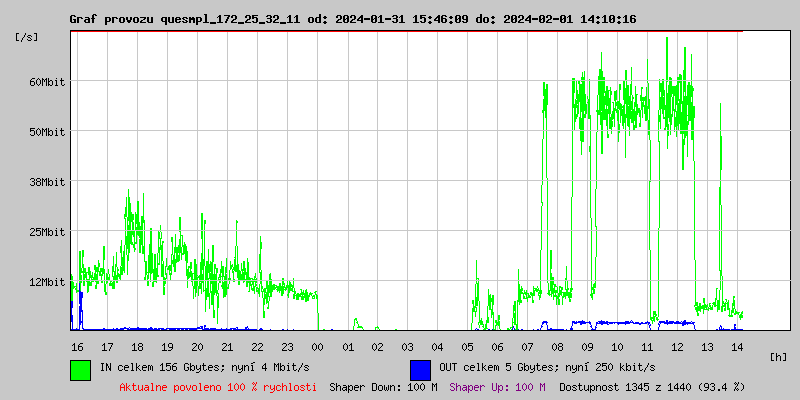
Task: Select hour 09 on the time axis
Action: point(587,347)
